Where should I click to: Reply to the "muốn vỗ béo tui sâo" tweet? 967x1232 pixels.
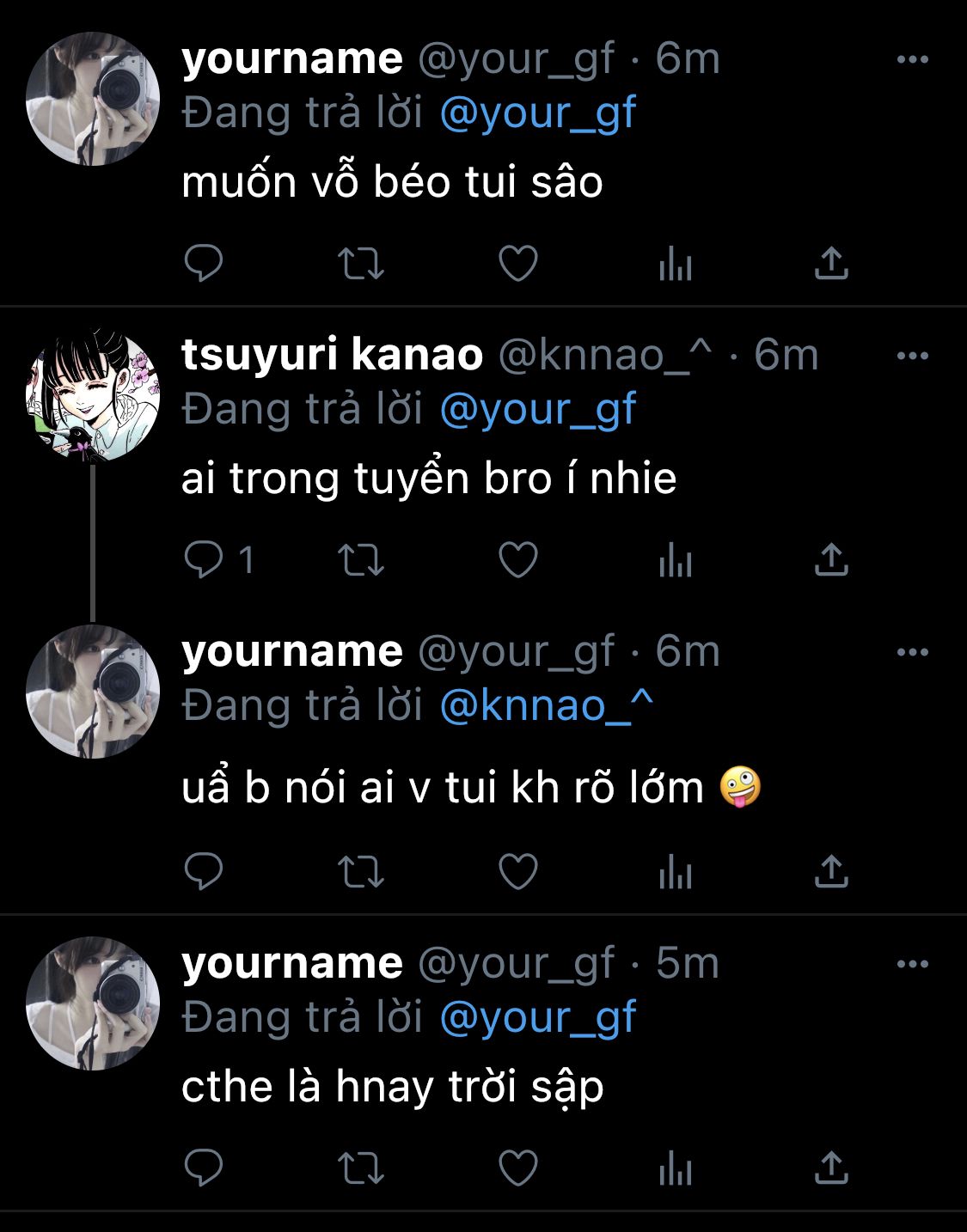(x=204, y=263)
